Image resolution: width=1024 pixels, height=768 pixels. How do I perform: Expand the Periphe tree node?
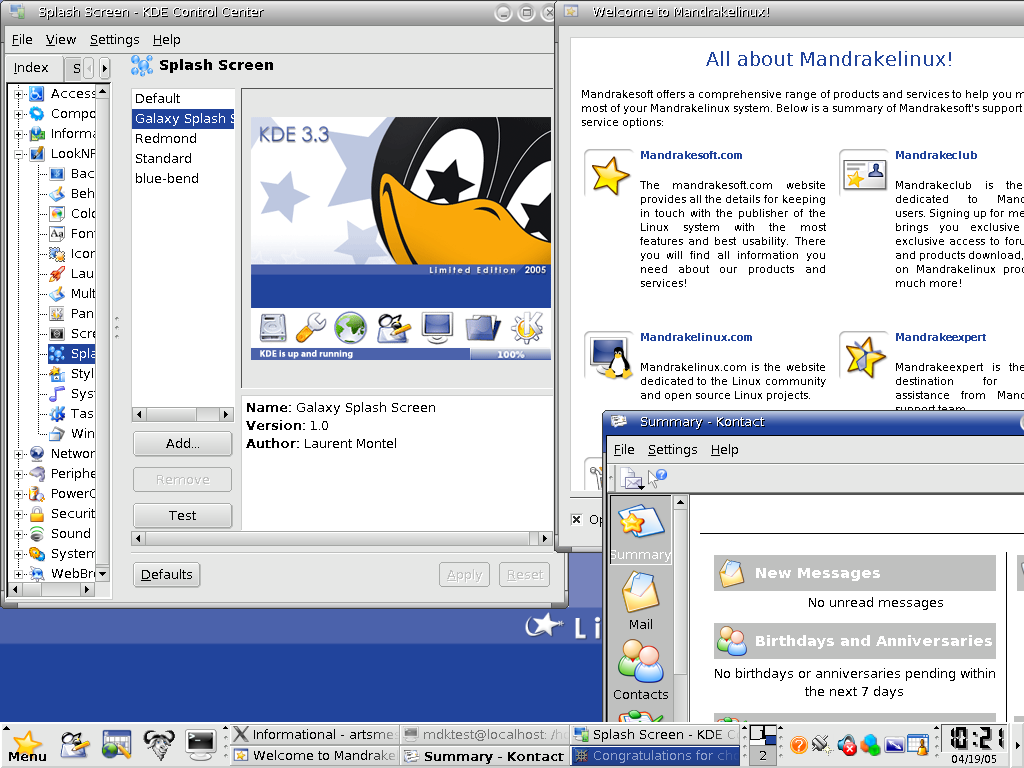coord(18,474)
